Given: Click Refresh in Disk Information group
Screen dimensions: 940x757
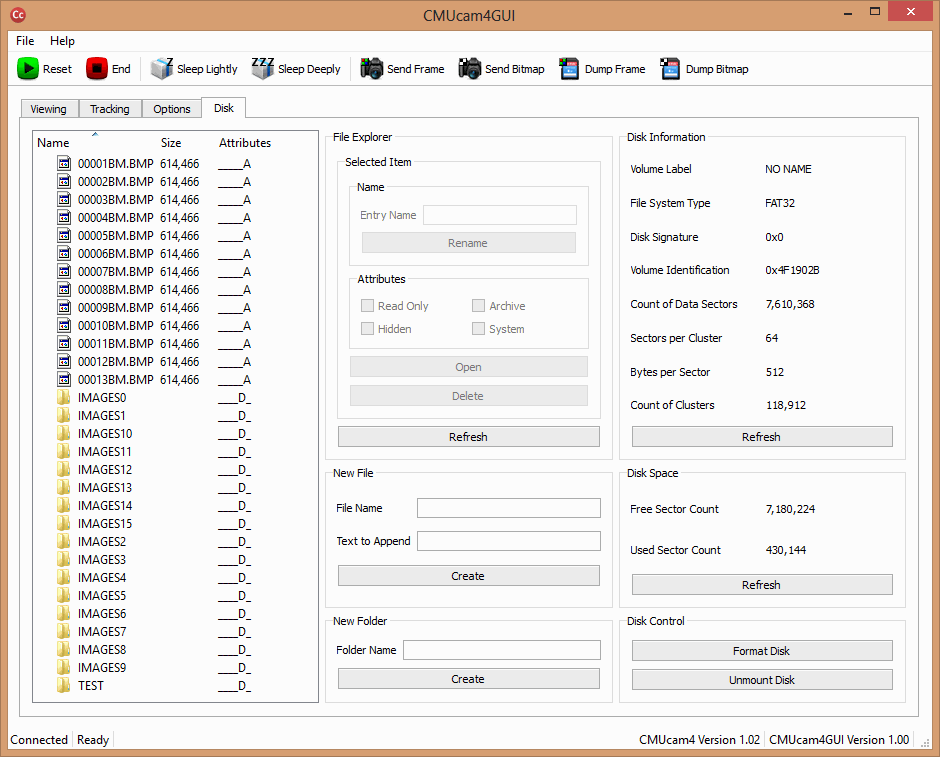Looking at the screenshot, I should (762, 436).
